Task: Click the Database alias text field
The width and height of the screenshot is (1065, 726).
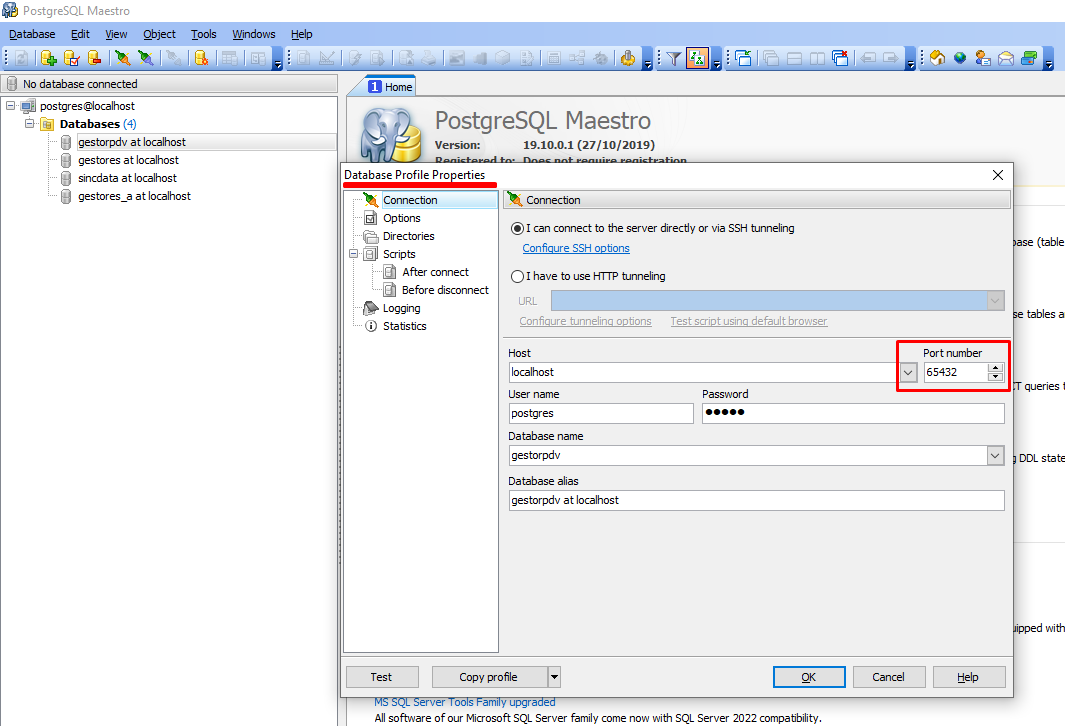Action: click(x=756, y=500)
